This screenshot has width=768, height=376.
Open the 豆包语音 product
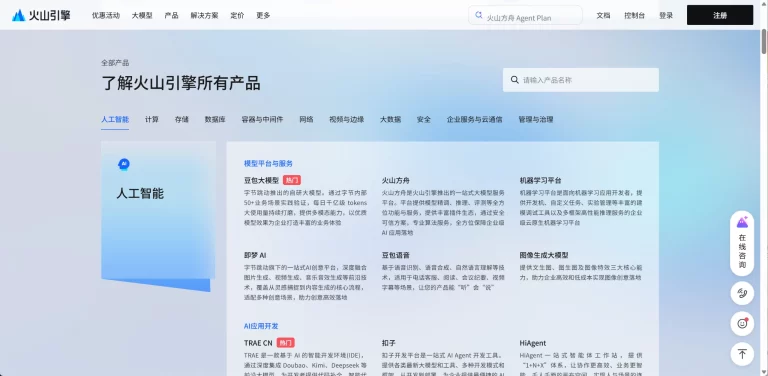click(x=396, y=256)
